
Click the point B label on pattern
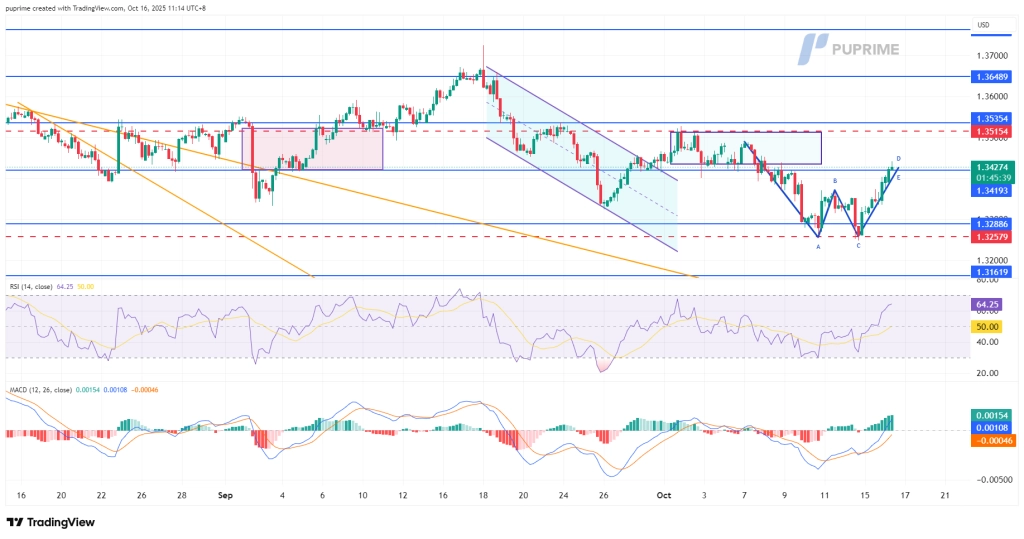coord(835,180)
